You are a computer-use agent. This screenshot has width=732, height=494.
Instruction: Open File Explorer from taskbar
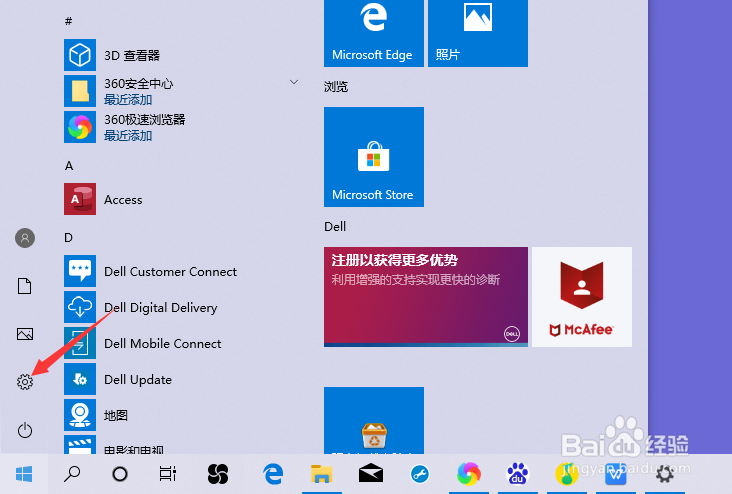[322, 474]
